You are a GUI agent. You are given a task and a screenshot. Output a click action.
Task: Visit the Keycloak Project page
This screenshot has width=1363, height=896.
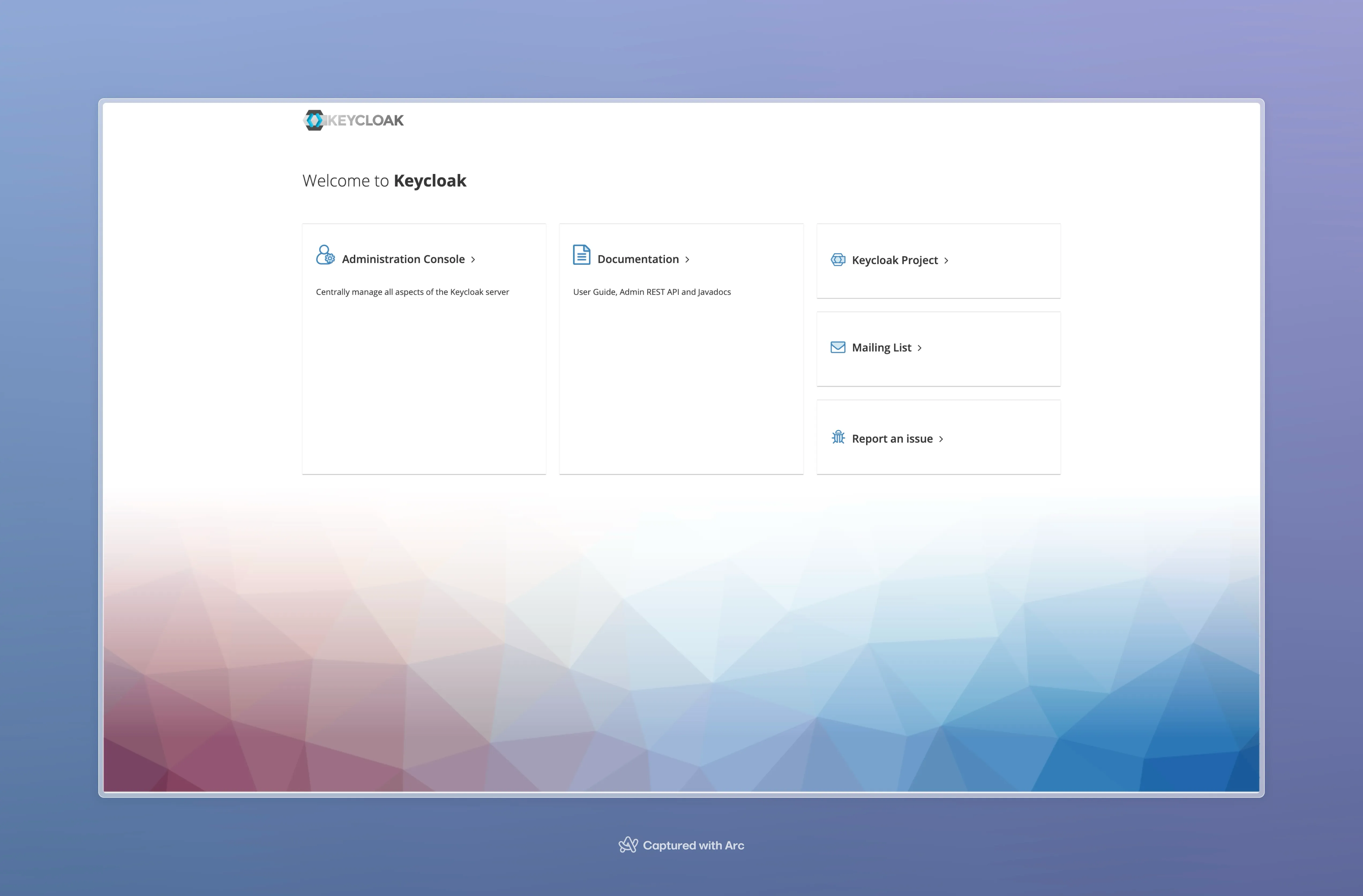click(x=894, y=261)
